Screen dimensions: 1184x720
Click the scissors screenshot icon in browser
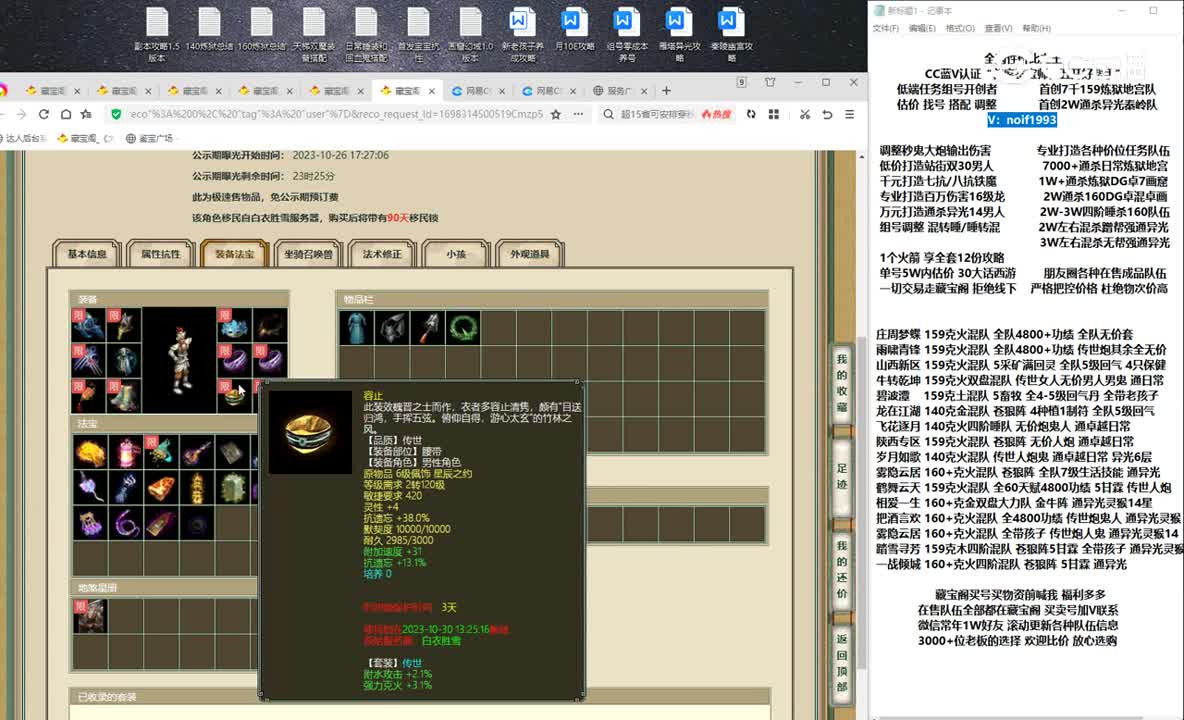pyautogui.click(x=805, y=114)
